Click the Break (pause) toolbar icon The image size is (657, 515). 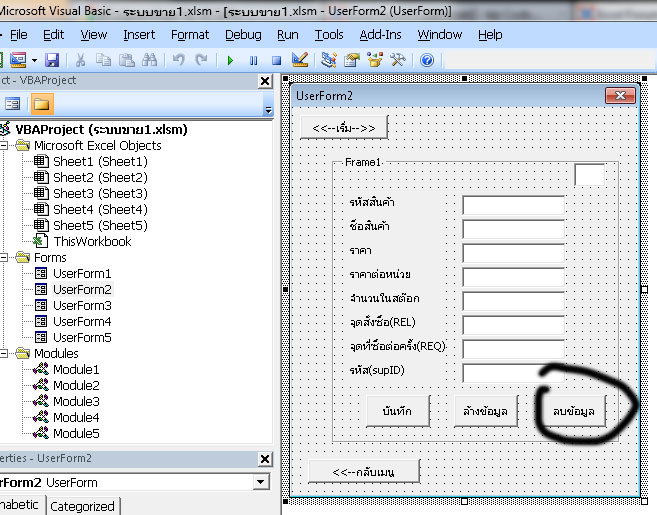click(x=253, y=60)
